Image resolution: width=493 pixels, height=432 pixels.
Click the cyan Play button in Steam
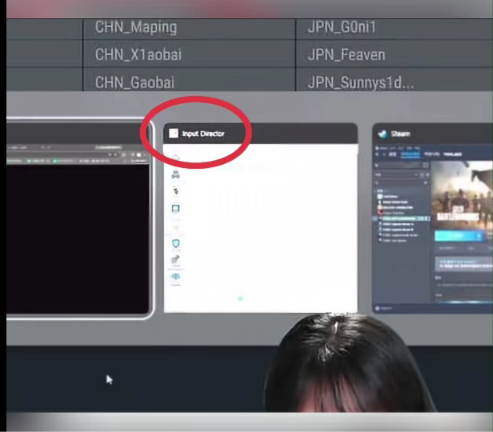point(459,236)
